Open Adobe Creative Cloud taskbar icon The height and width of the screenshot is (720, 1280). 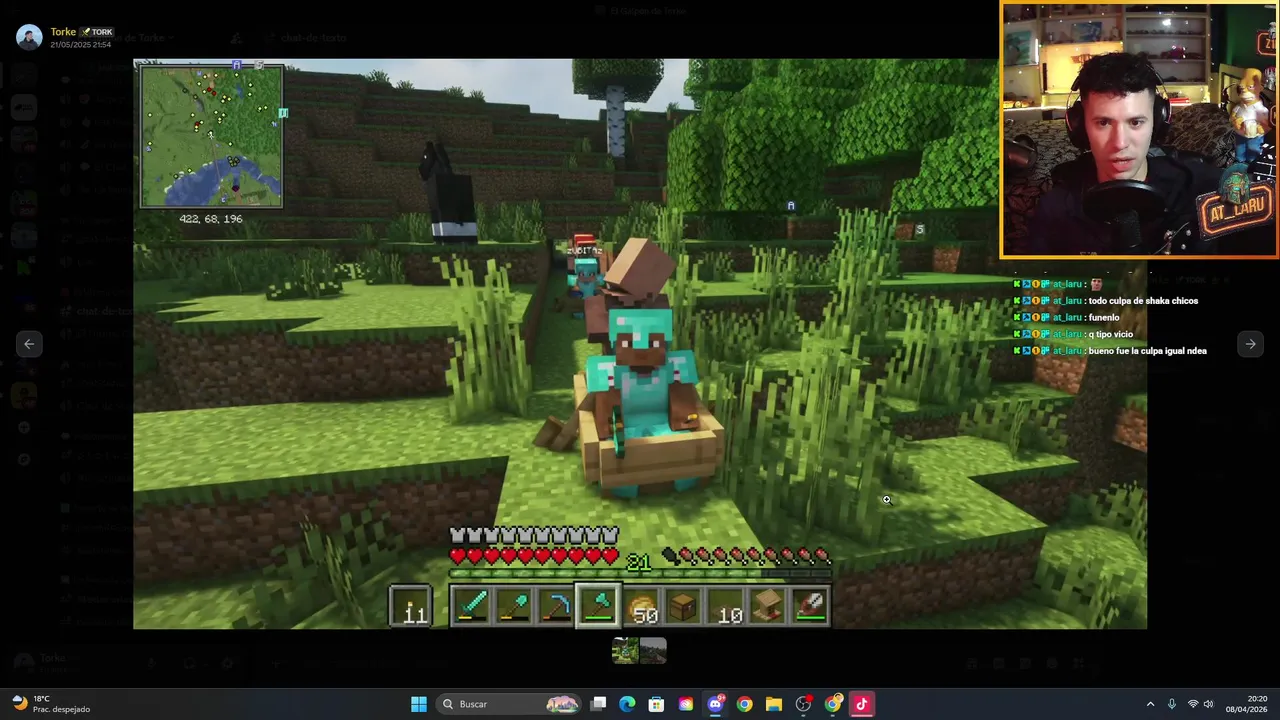click(686, 704)
